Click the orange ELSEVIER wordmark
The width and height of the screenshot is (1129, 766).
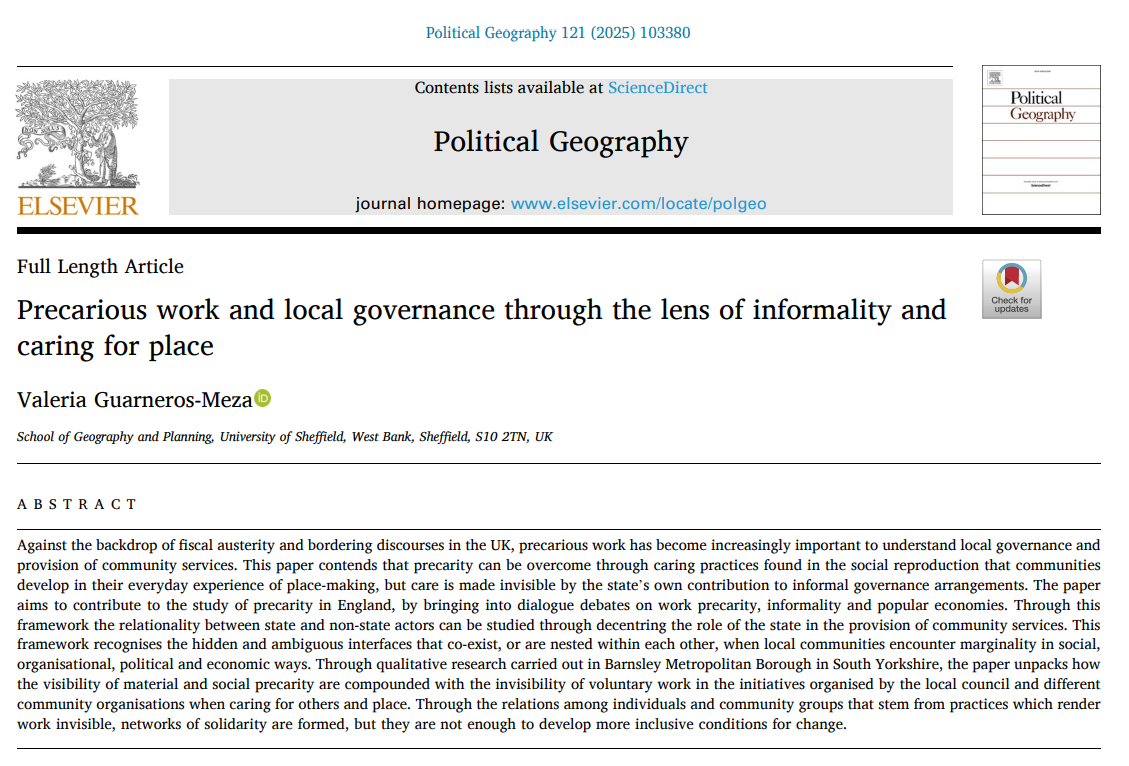click(x=78, y=206)
